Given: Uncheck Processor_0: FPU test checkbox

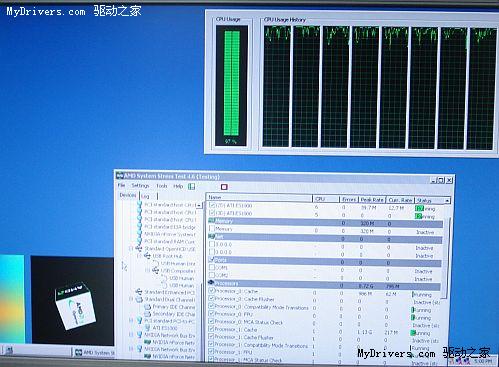Looking at the screenshot, I should 211,314.
